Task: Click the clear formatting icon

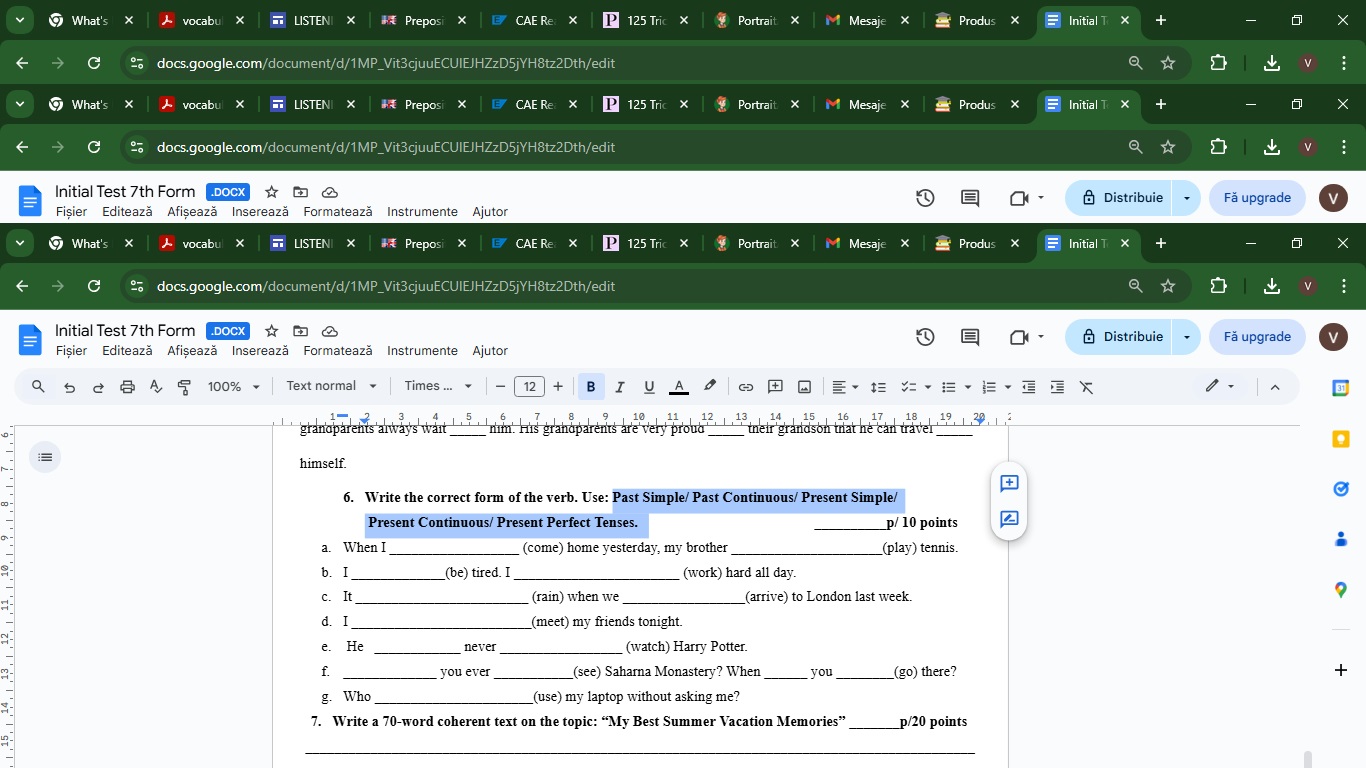Action: pos(1087,387)
